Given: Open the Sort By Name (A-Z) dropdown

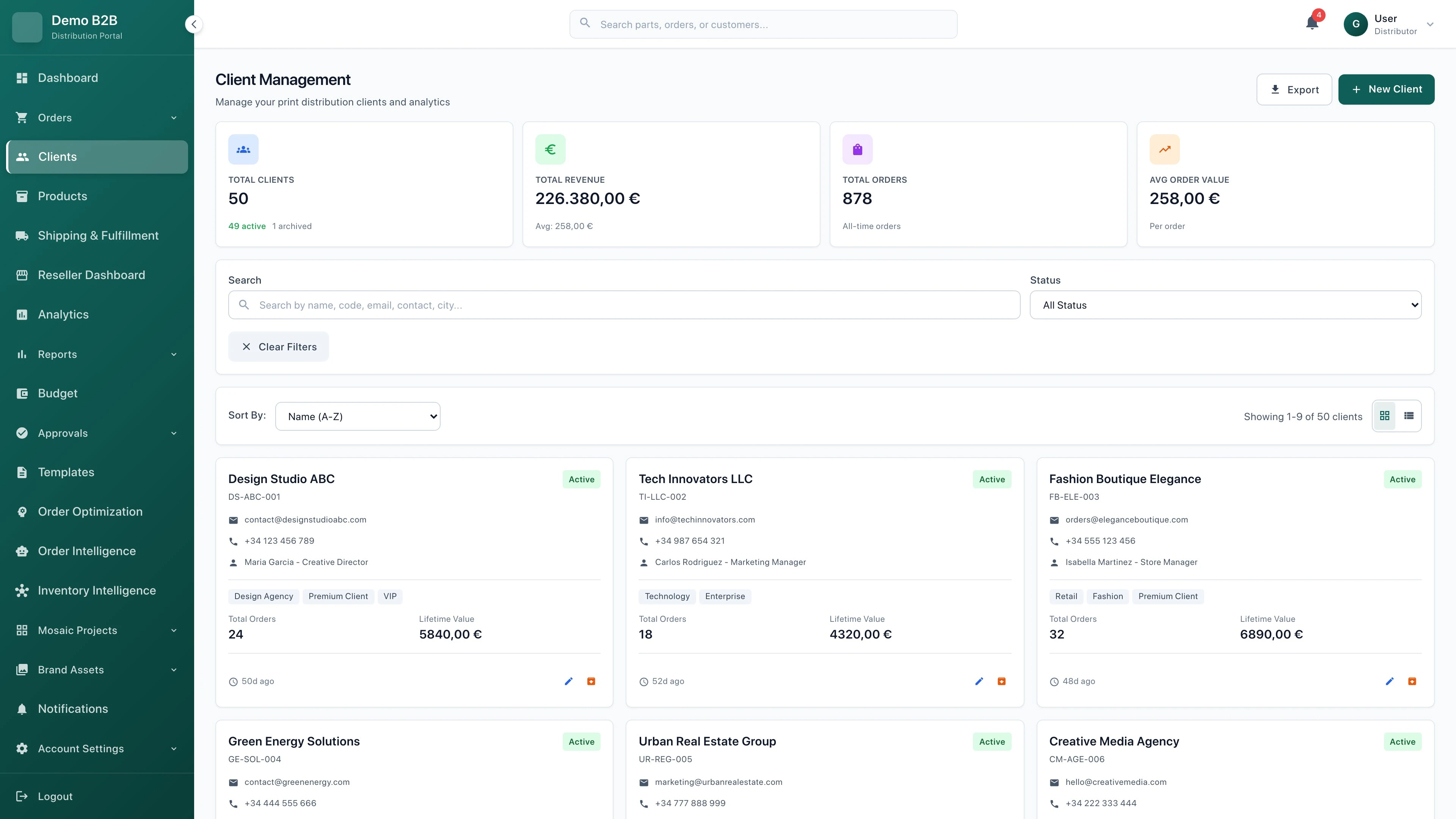Looking at the screenshot, I should coord(357,416).
